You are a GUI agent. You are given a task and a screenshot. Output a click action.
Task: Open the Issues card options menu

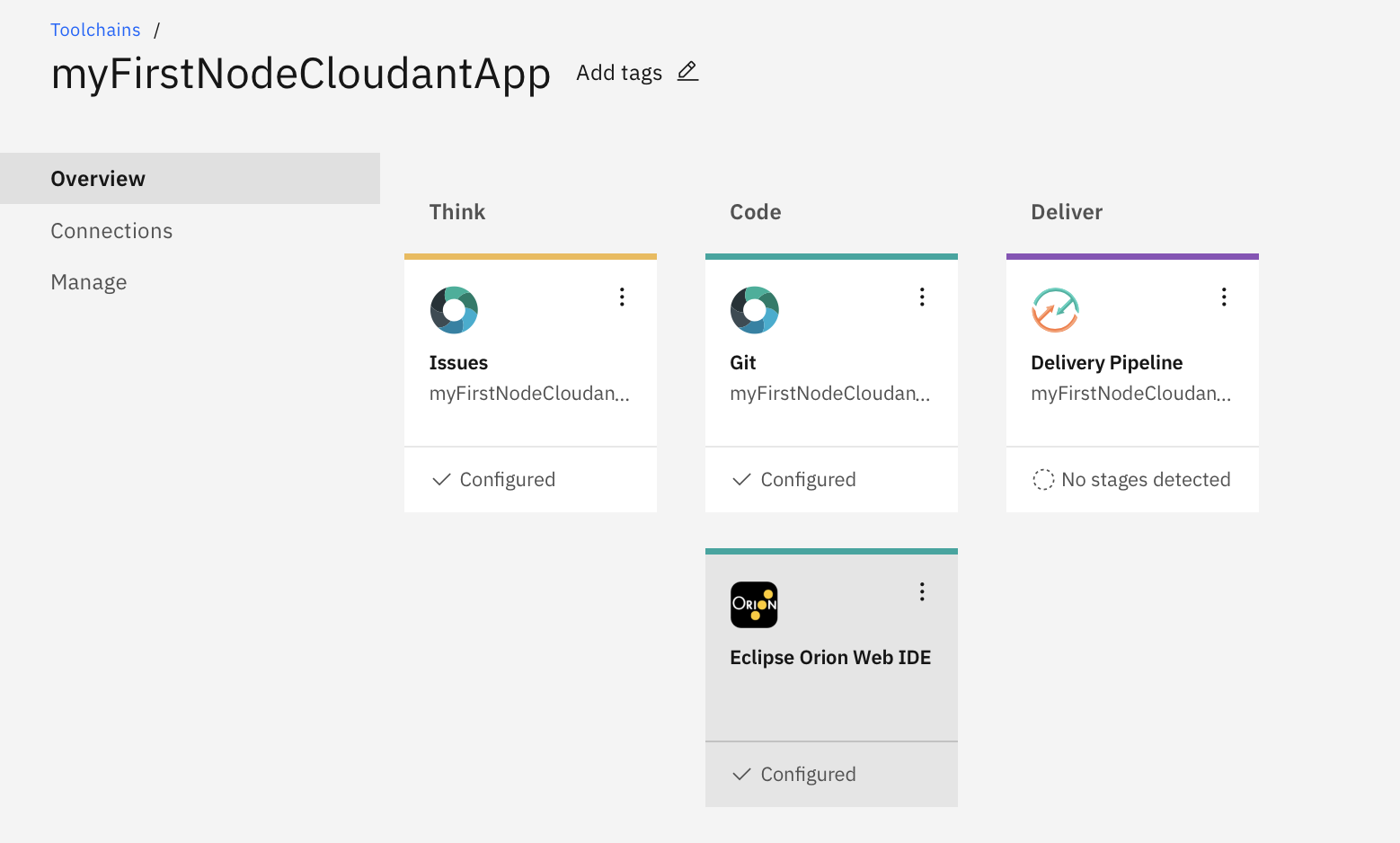point(622,297)
